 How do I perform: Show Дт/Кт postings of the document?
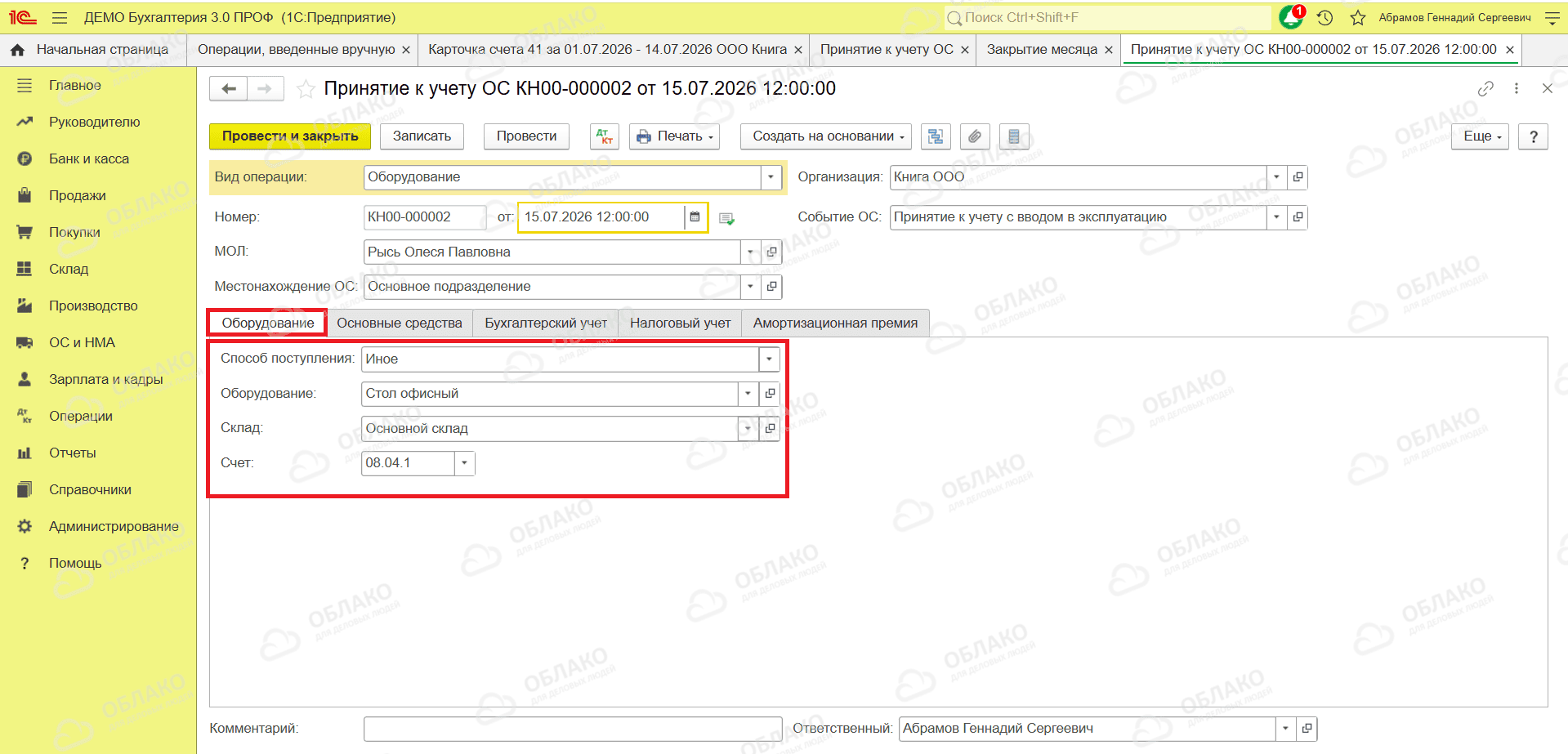[605, 136]
